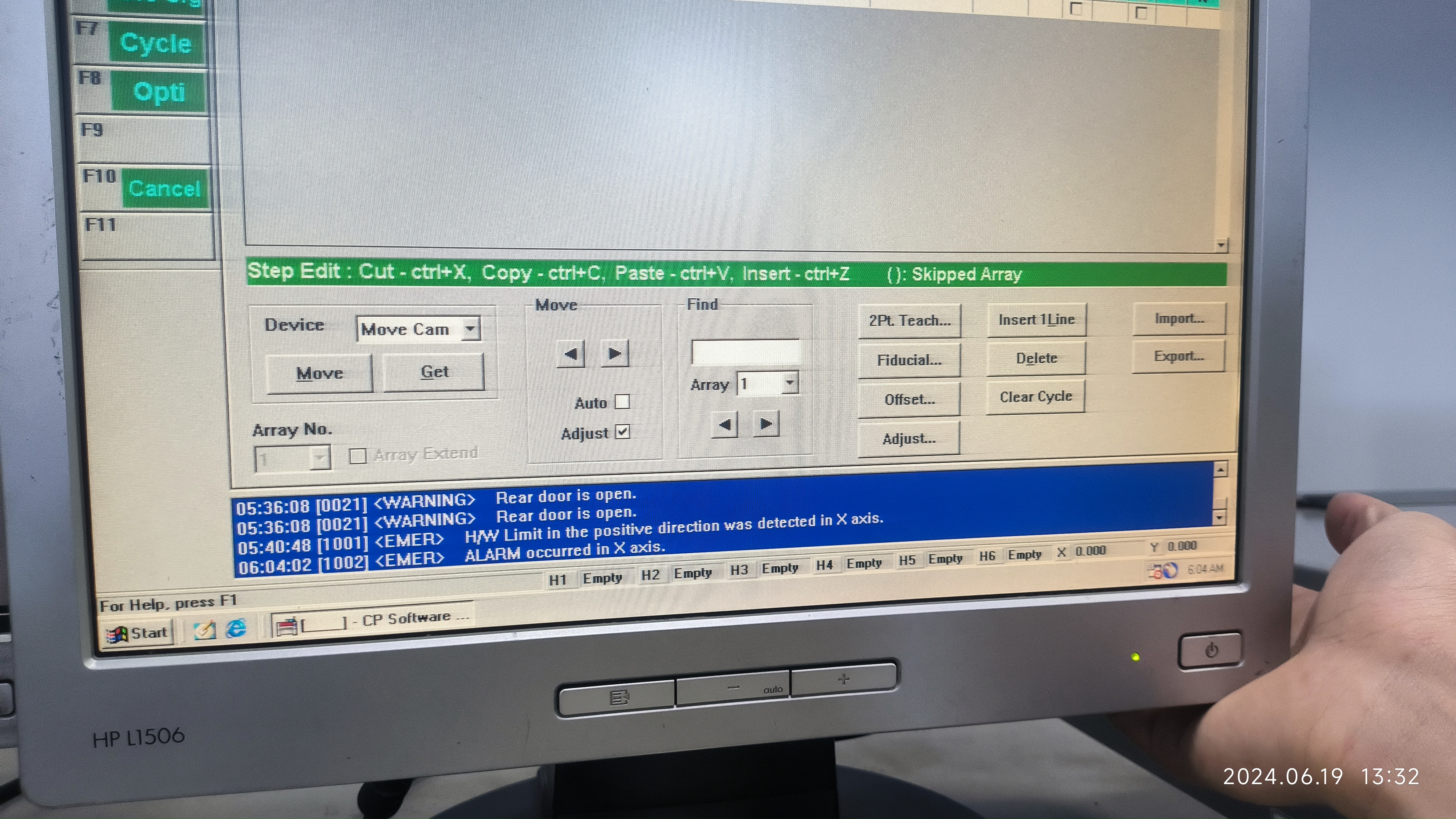Viewport: 1456px width, 819px height.
Task: Click the Find group right arrow
Action: point(767,424)
